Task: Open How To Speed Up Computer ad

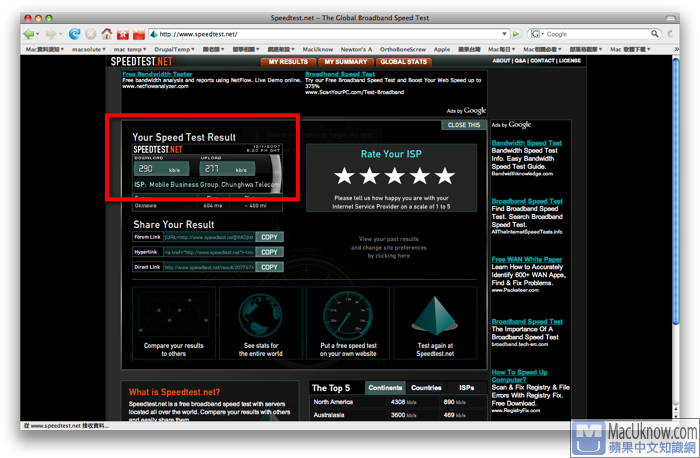Action: click(519, 376)
